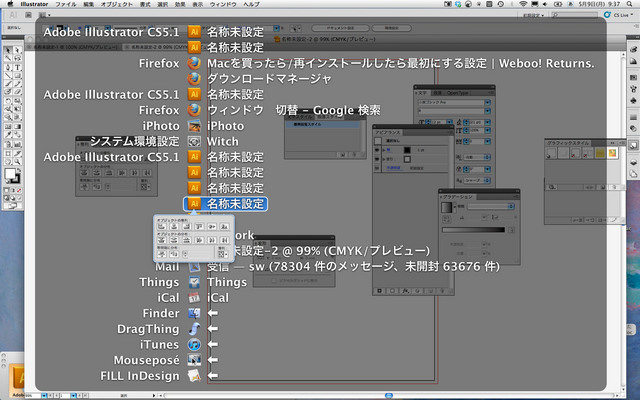Open the 効果 menu
The height and width of the screenshot is (400, 640).
point(180,4)
